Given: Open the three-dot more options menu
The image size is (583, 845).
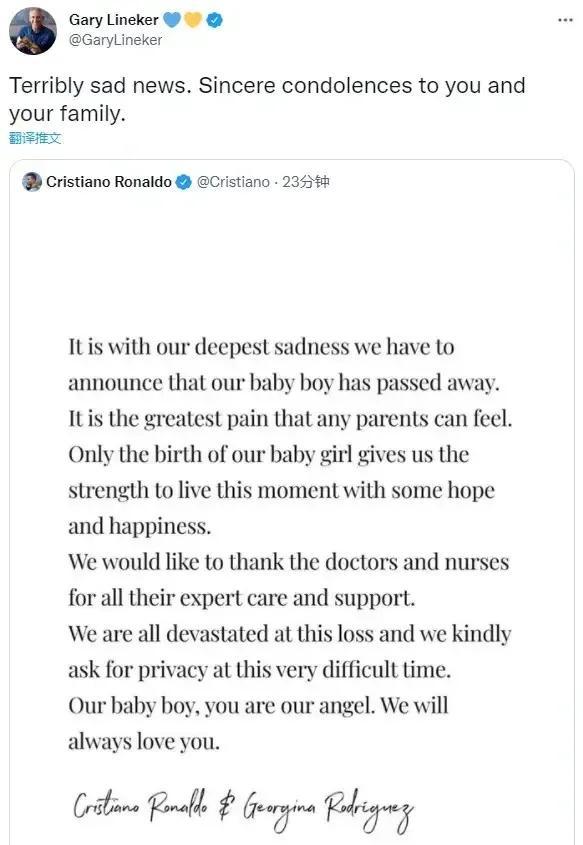Looking at the screenshot, I should coord(565,20).
